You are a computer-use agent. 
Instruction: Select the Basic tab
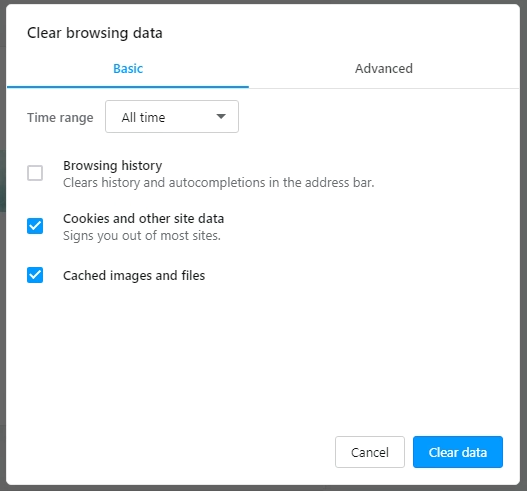(x=128, y=69)
